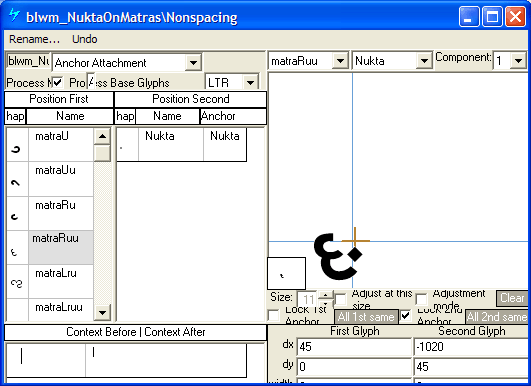The height and width of the screenshot is (386, 531).
Task: Click the first glyph list scrollbar thumb
Action: coord(102,153)
